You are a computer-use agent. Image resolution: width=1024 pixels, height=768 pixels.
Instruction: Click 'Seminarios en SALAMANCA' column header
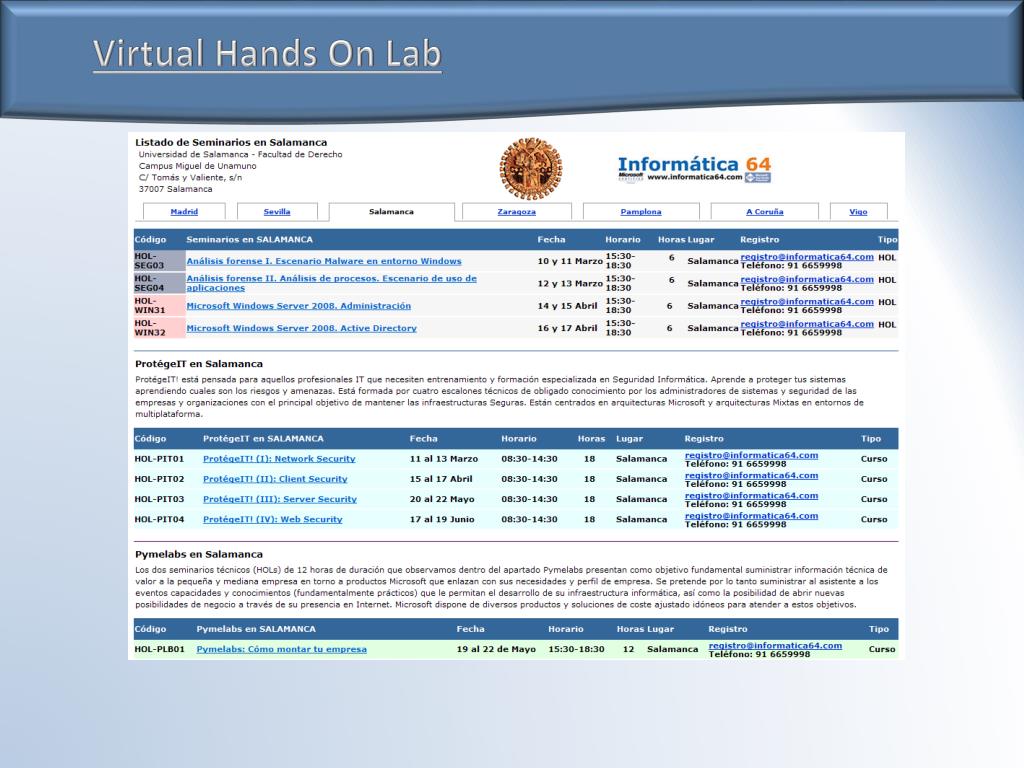point(249,240)
